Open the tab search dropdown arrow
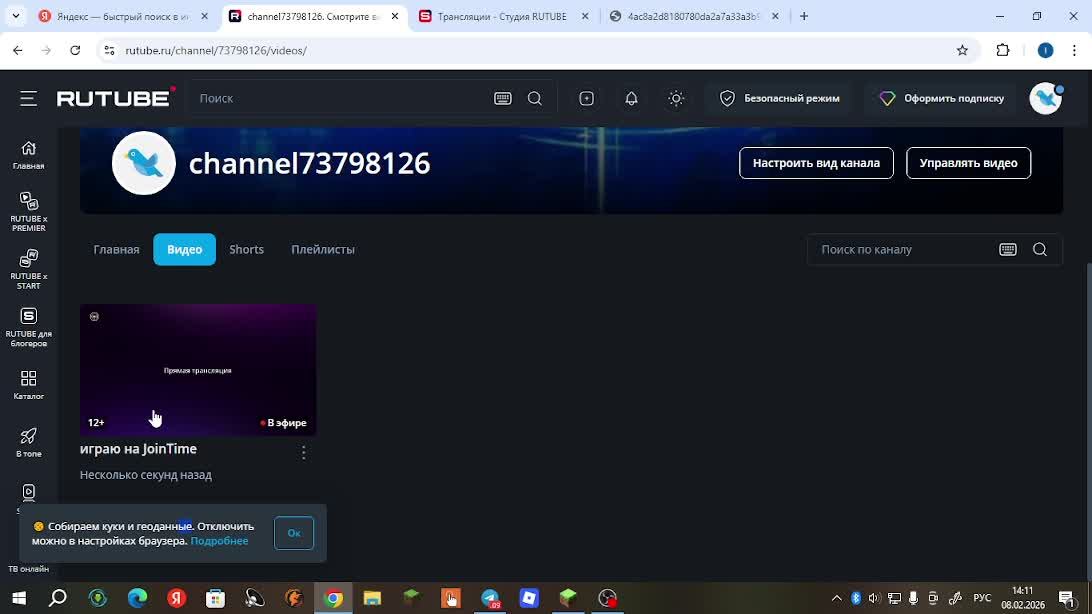 15,16
